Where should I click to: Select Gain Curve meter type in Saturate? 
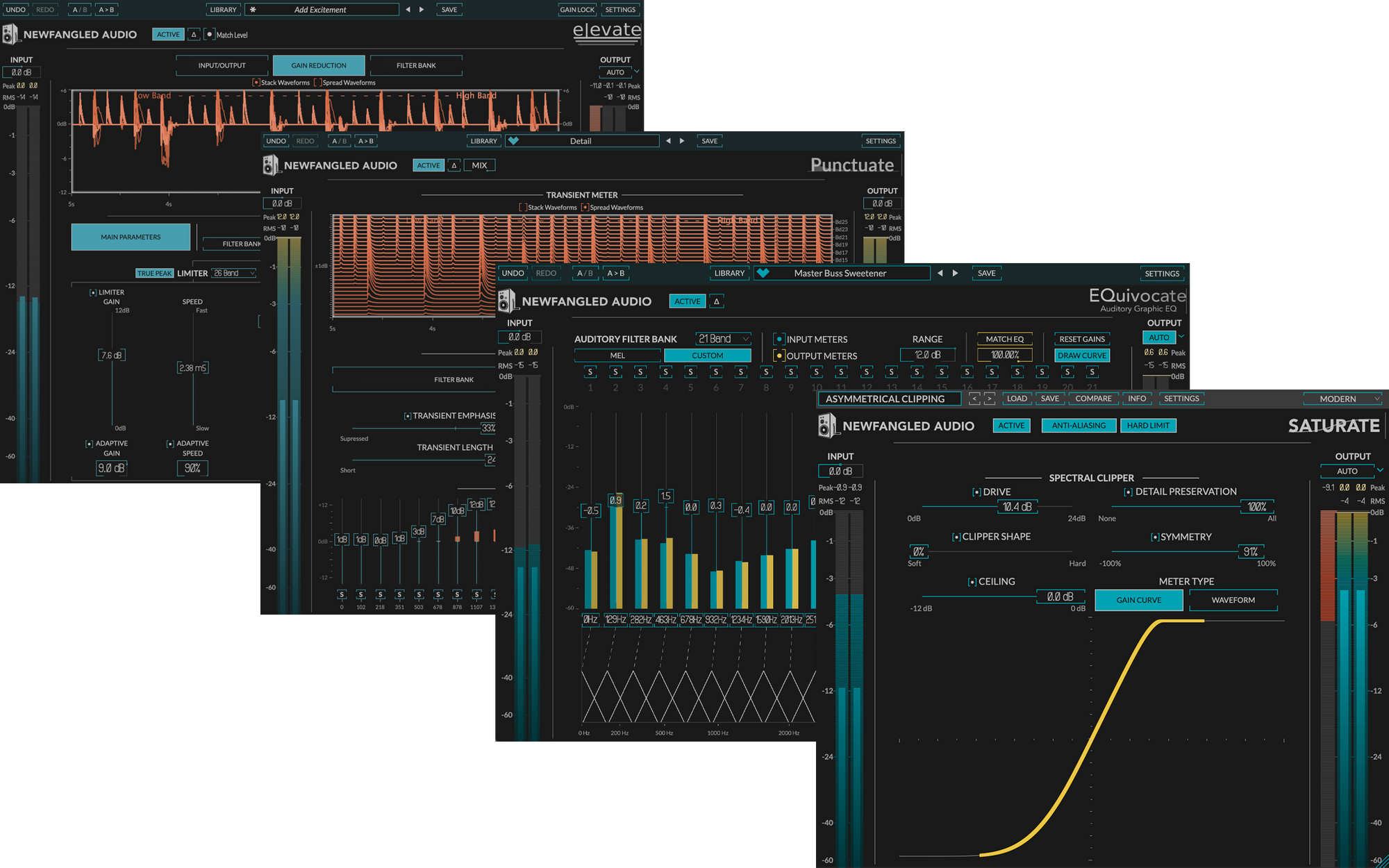click(1139, 600)
